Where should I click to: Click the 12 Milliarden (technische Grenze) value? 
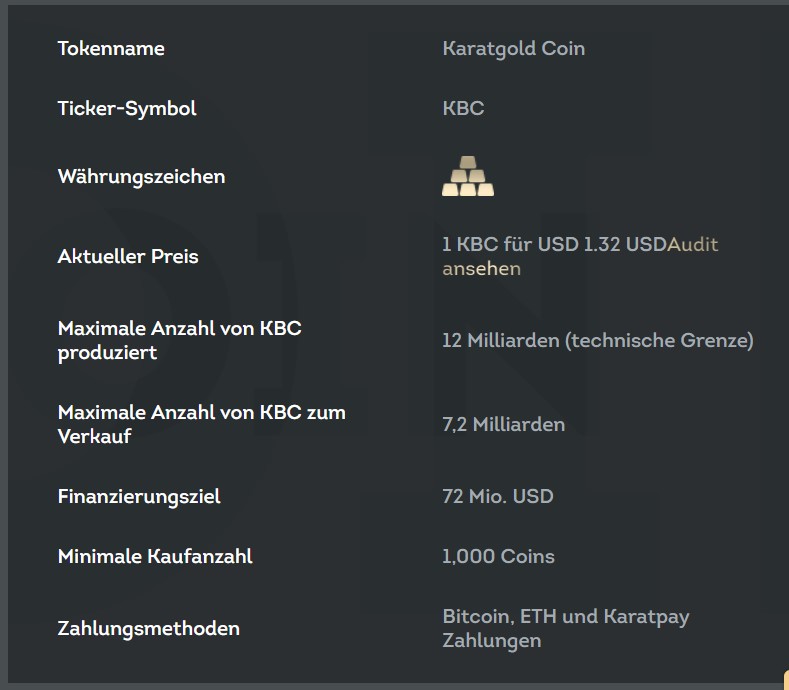(598, 341)
